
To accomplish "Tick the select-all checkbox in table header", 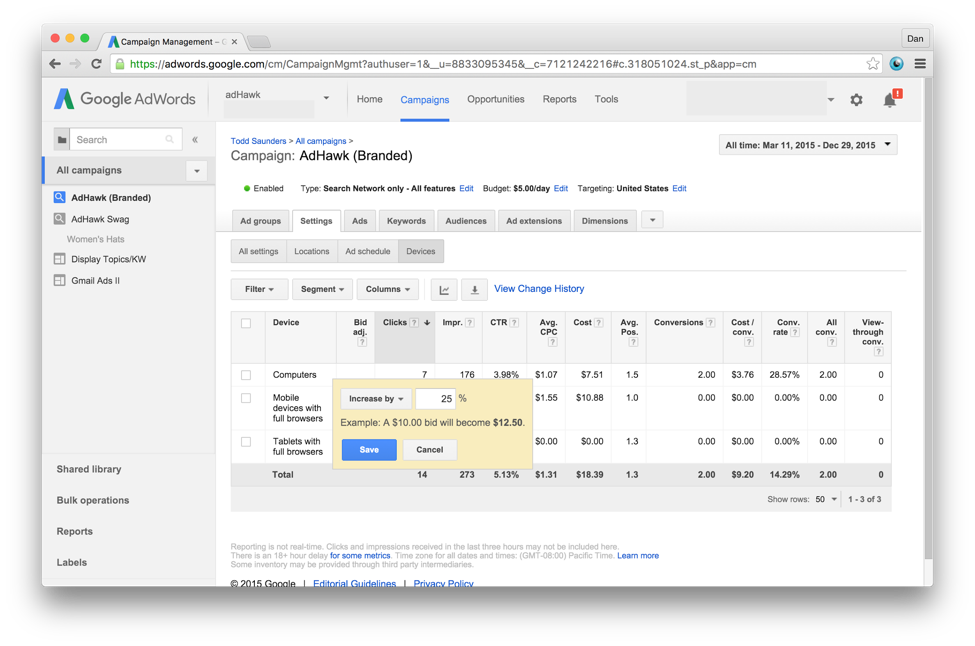I will [x=246, y=323].
